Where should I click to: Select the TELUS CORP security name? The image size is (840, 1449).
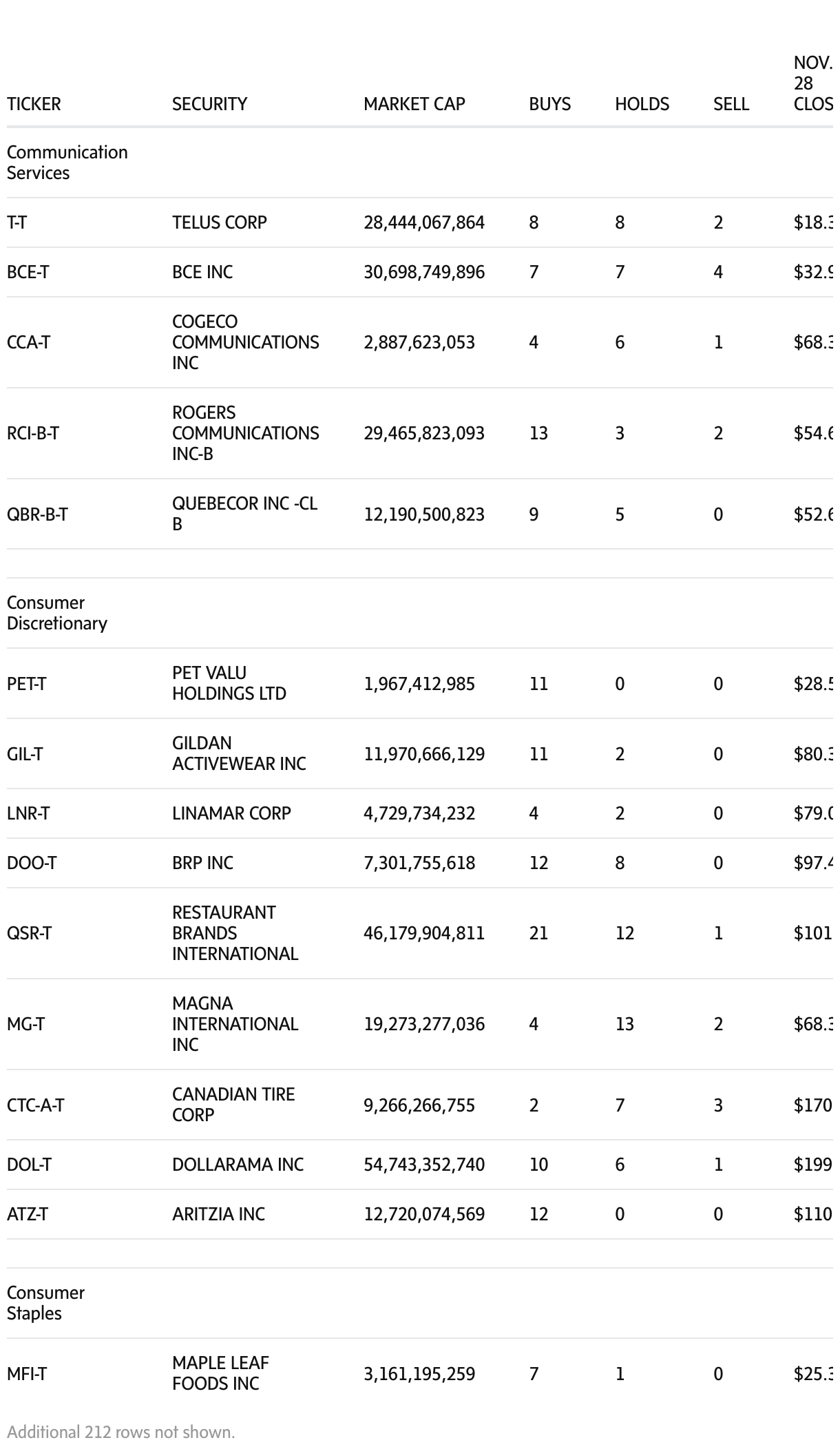(219, 222)
